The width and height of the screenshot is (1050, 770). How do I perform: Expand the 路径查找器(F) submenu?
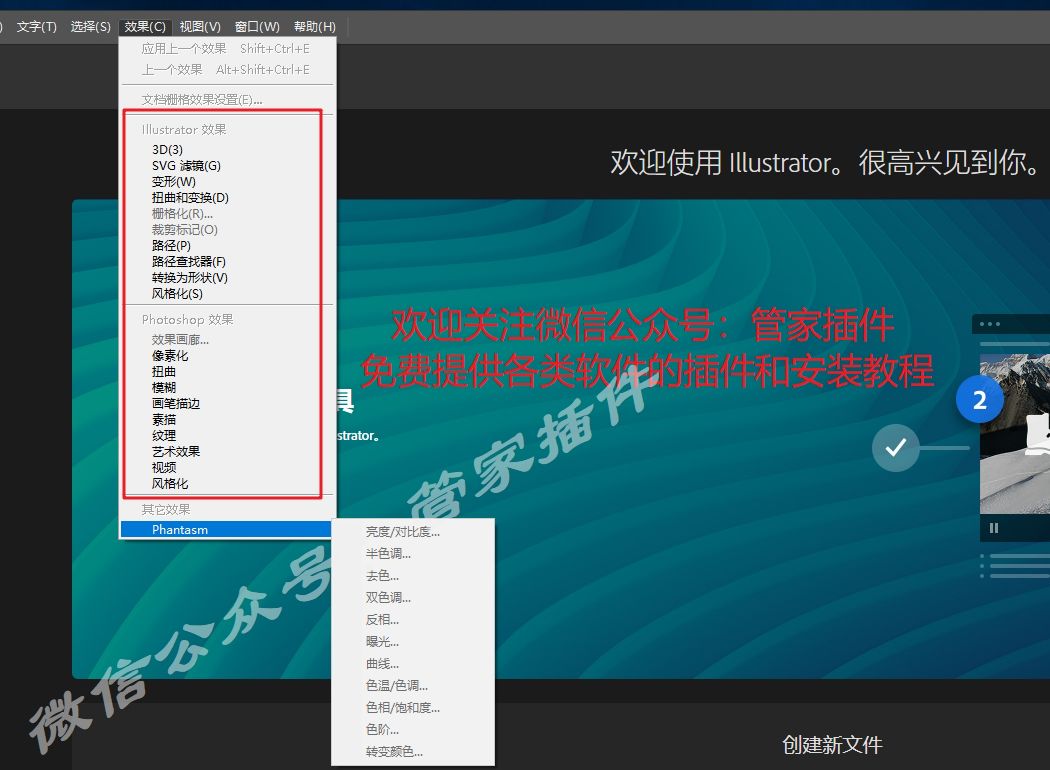227,262
